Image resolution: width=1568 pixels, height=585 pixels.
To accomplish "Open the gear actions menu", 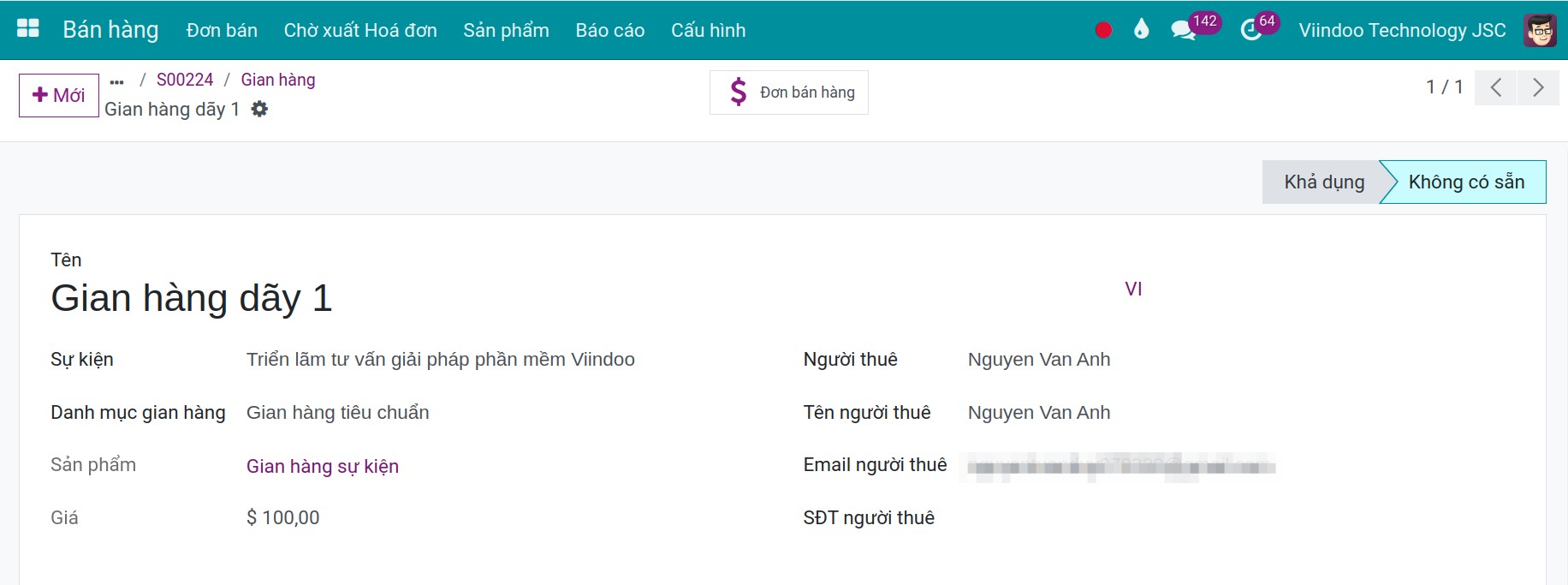I will (x=259, y=109).
